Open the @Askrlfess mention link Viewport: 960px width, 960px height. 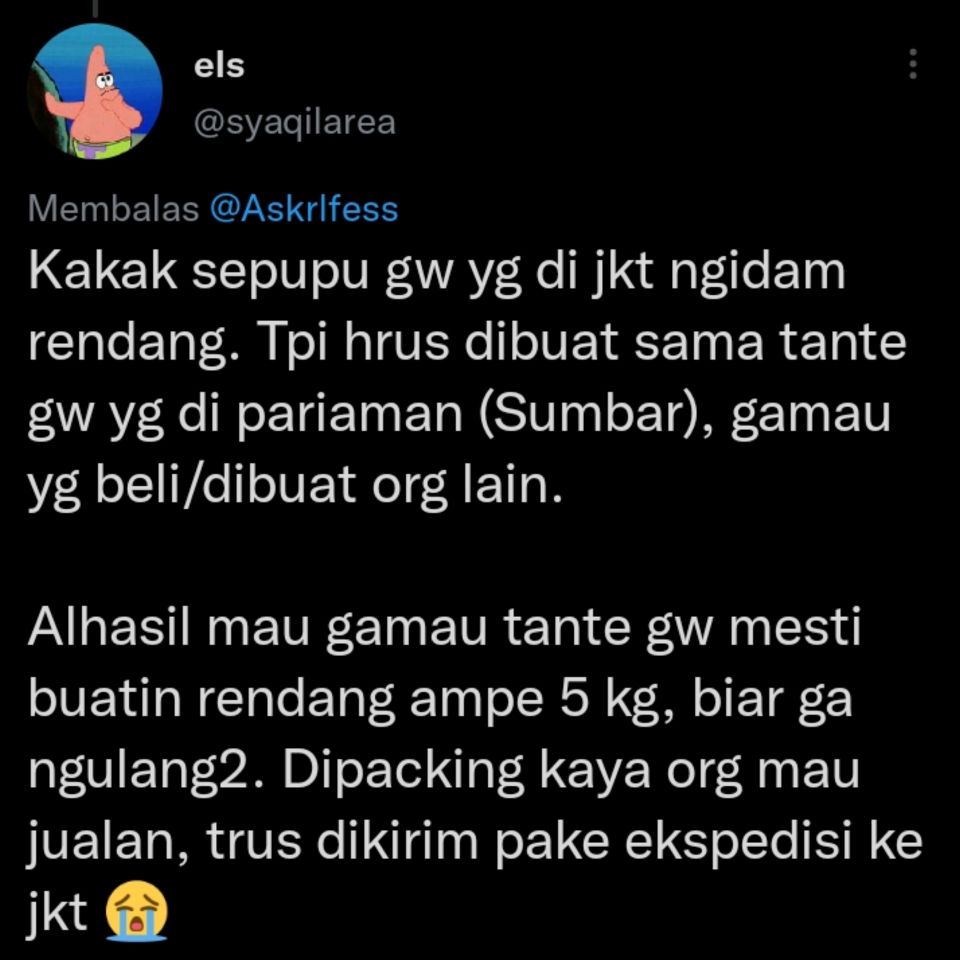(304, 209)
